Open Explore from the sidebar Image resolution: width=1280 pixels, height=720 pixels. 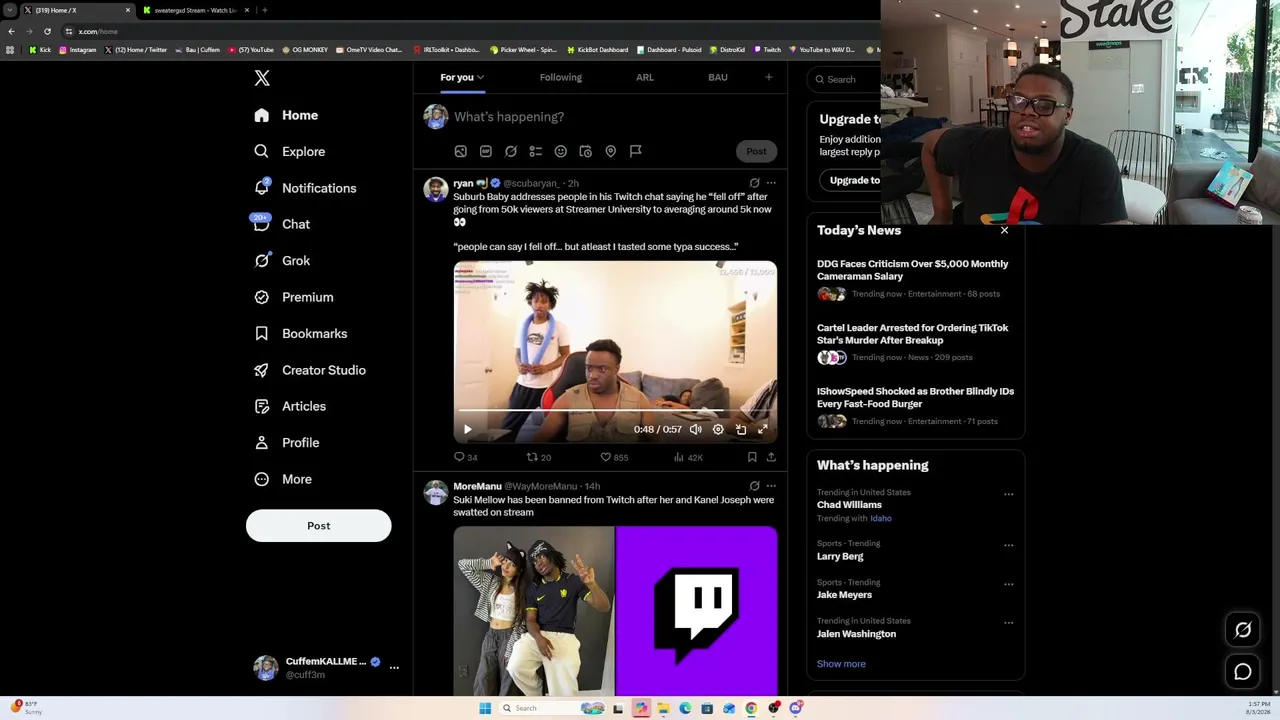289,152
